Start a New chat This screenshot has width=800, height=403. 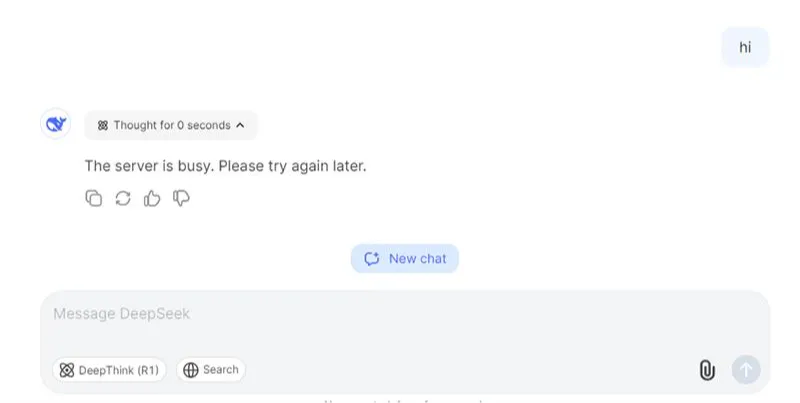coord(405,258)
